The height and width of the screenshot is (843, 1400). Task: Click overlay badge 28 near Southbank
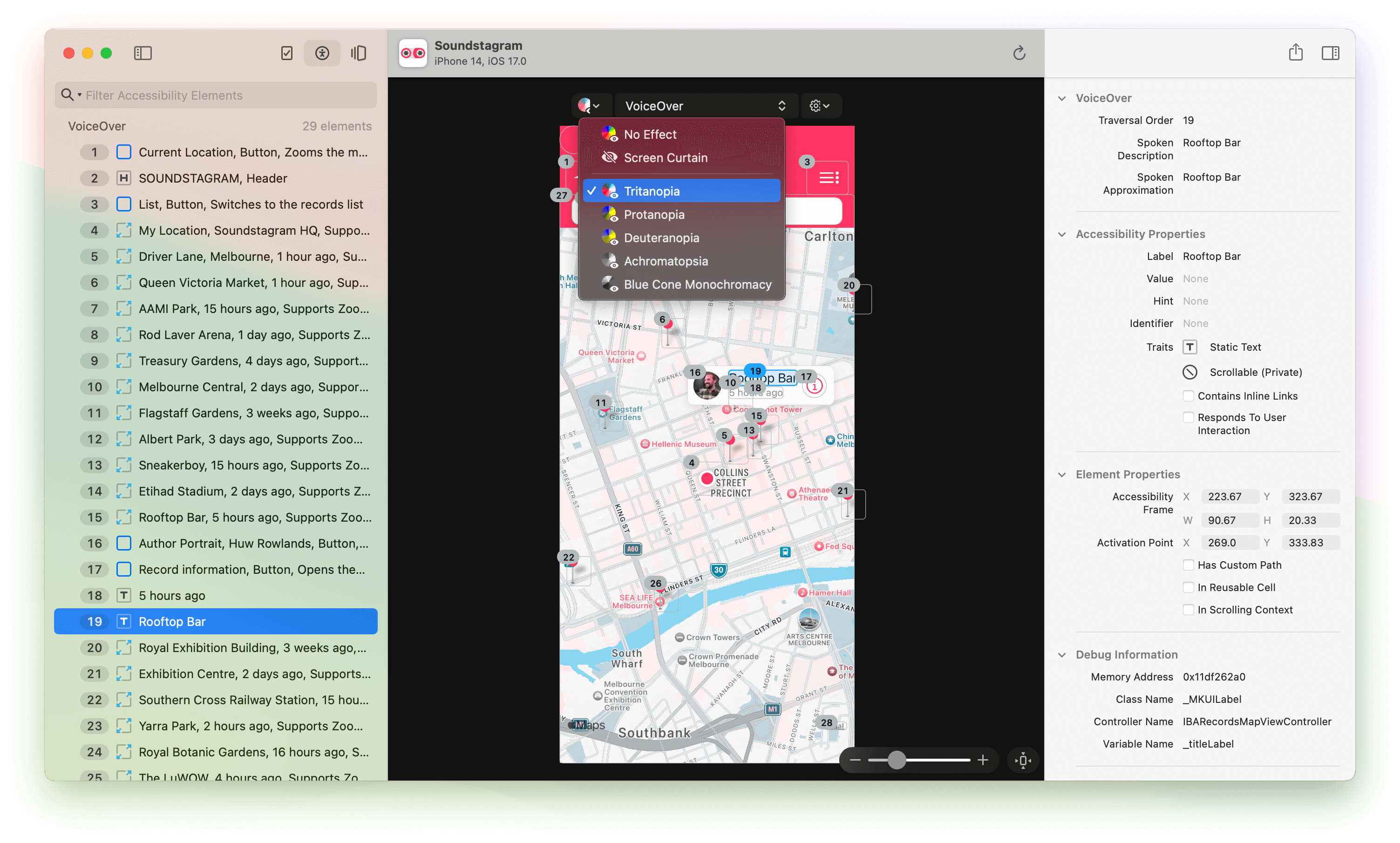tap(826, 722)
